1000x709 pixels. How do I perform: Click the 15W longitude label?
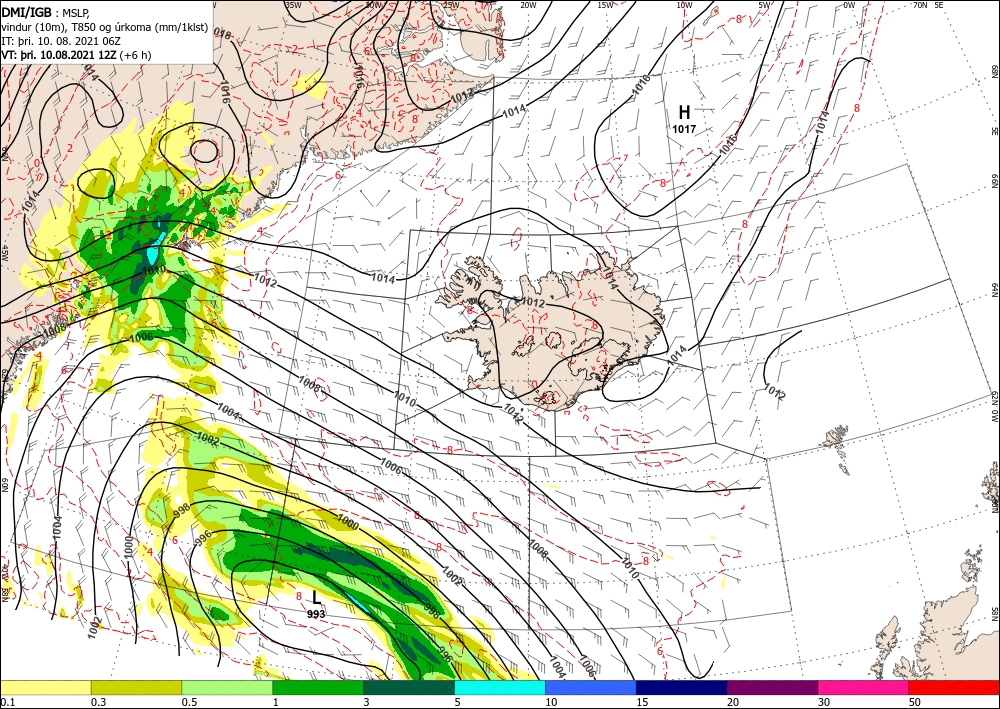point(606,5)
